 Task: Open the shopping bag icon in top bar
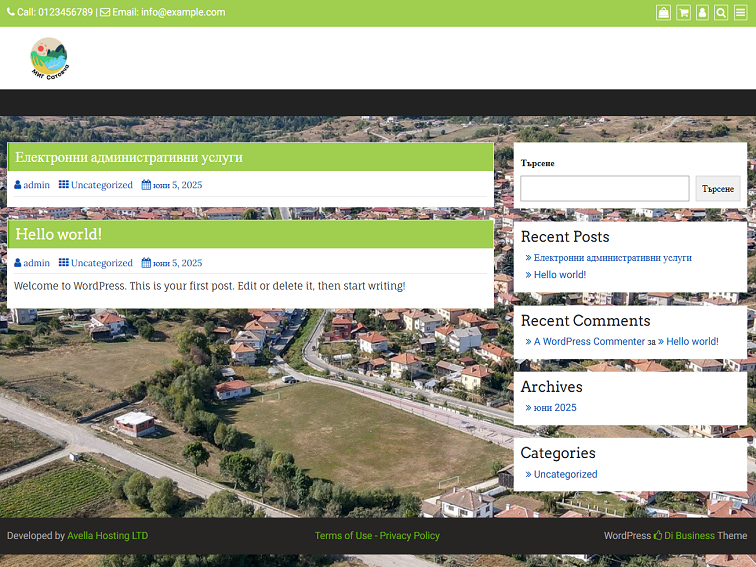(663, 13)
